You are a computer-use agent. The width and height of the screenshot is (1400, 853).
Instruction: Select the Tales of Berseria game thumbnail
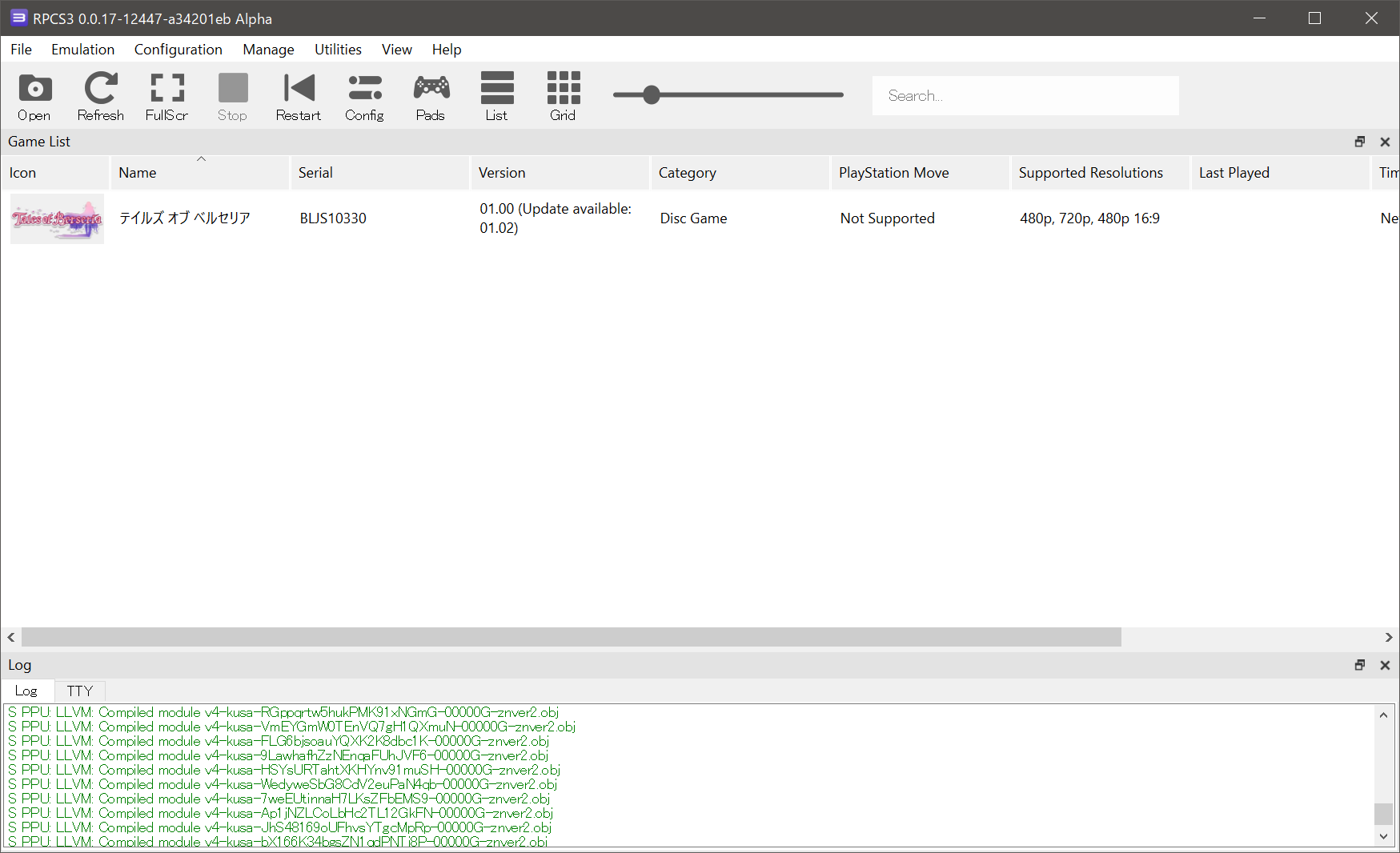57,218
